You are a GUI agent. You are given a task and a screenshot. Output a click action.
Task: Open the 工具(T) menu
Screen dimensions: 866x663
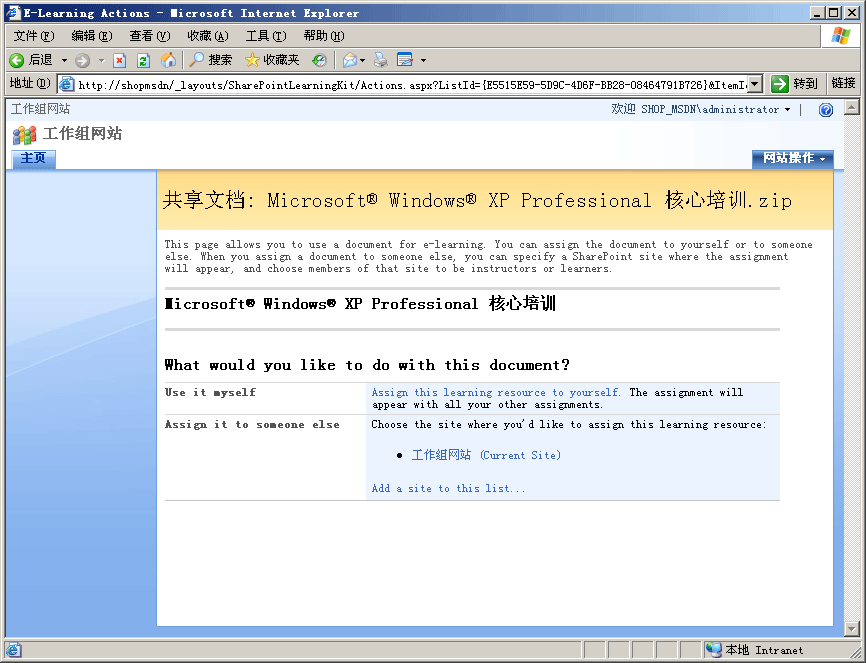point(266,36)
